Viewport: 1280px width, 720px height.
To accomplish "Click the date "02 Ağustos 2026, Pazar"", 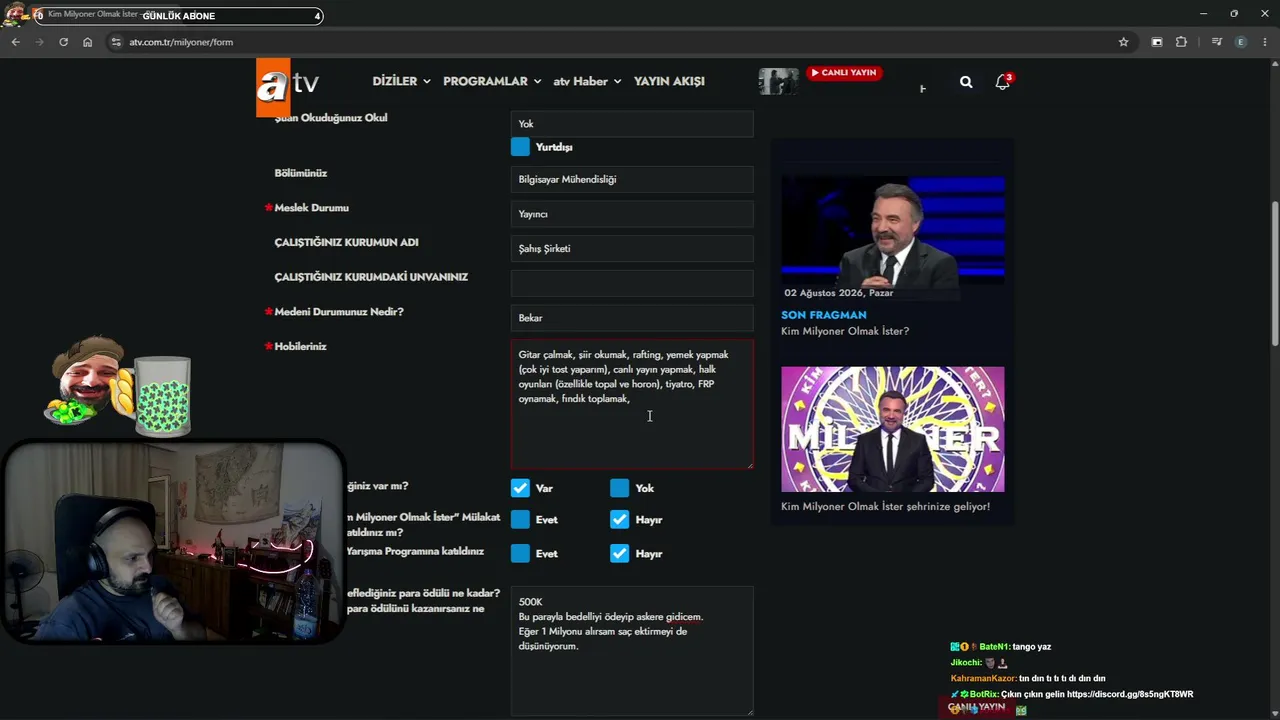I will [x=838, y=293].
